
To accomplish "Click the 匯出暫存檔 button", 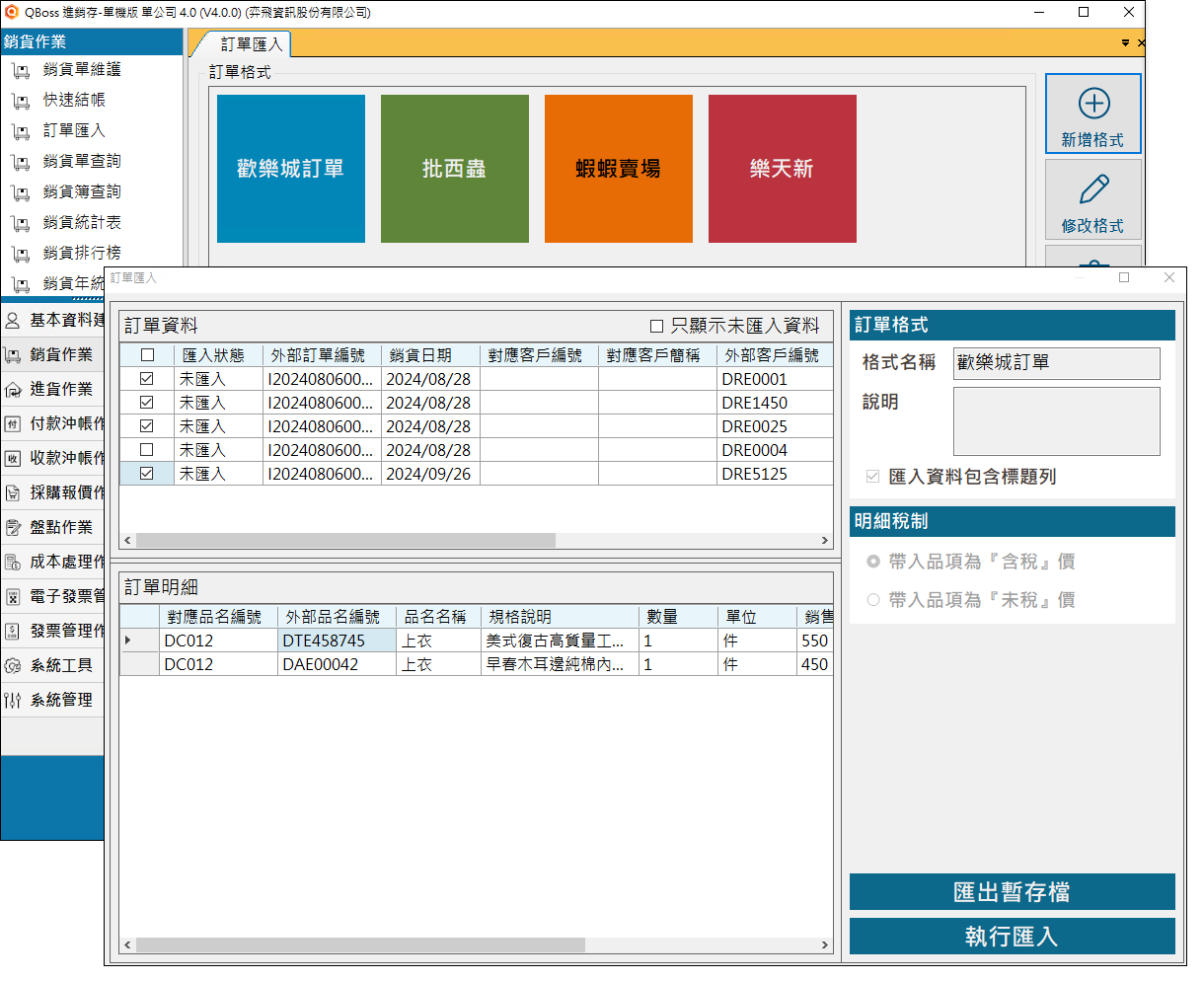I will pos(1013,892).
